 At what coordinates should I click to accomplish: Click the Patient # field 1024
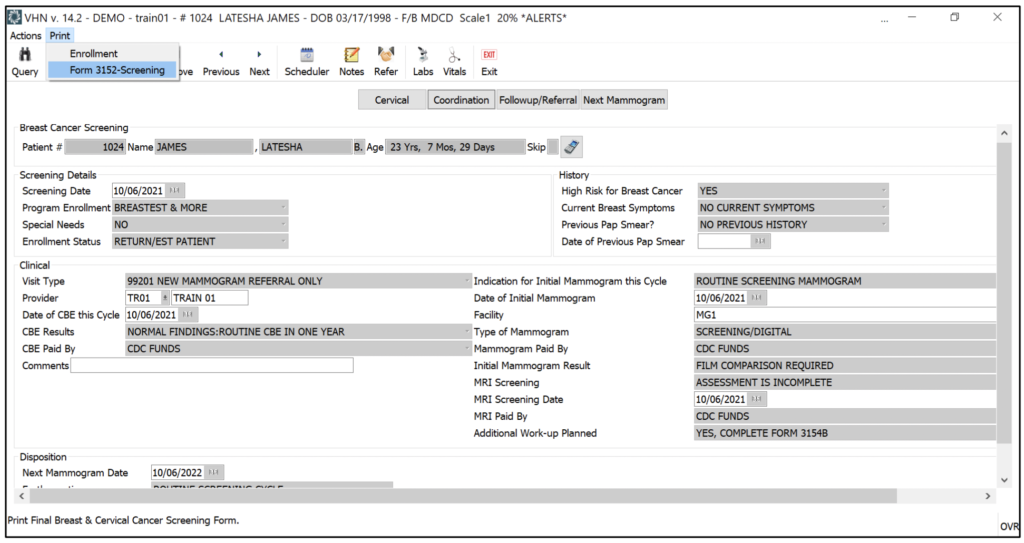pyautogui.click(x=95, y=147)
